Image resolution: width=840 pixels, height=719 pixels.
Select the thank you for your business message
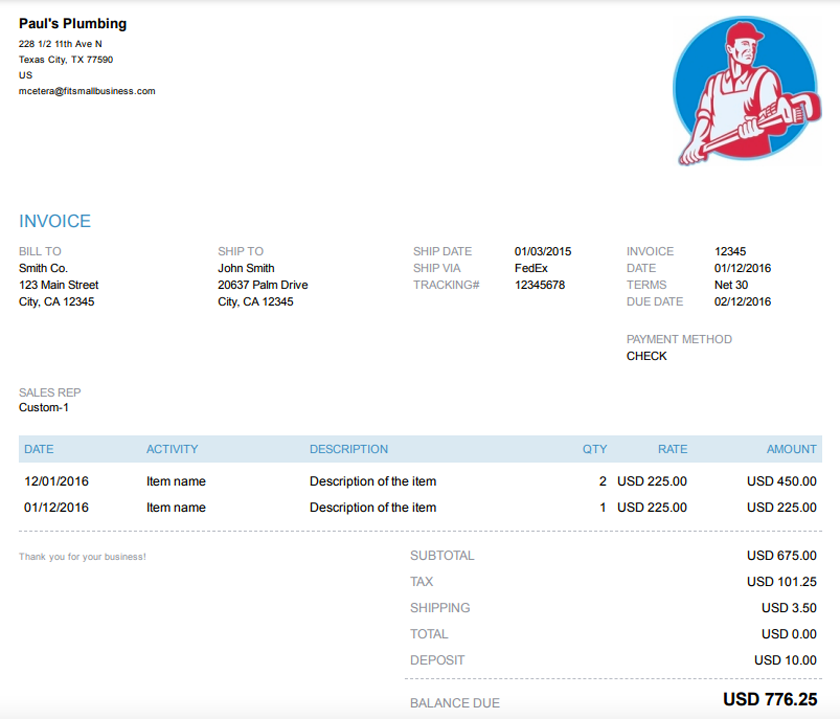pos(81,556)
